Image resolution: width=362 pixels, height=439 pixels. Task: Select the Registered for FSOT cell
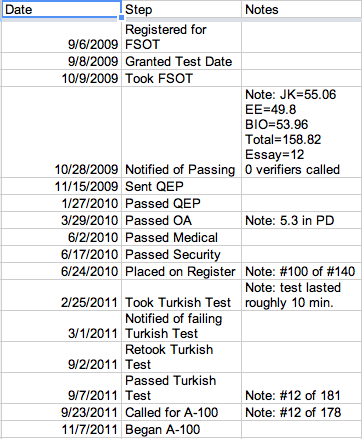click(181, 37)
